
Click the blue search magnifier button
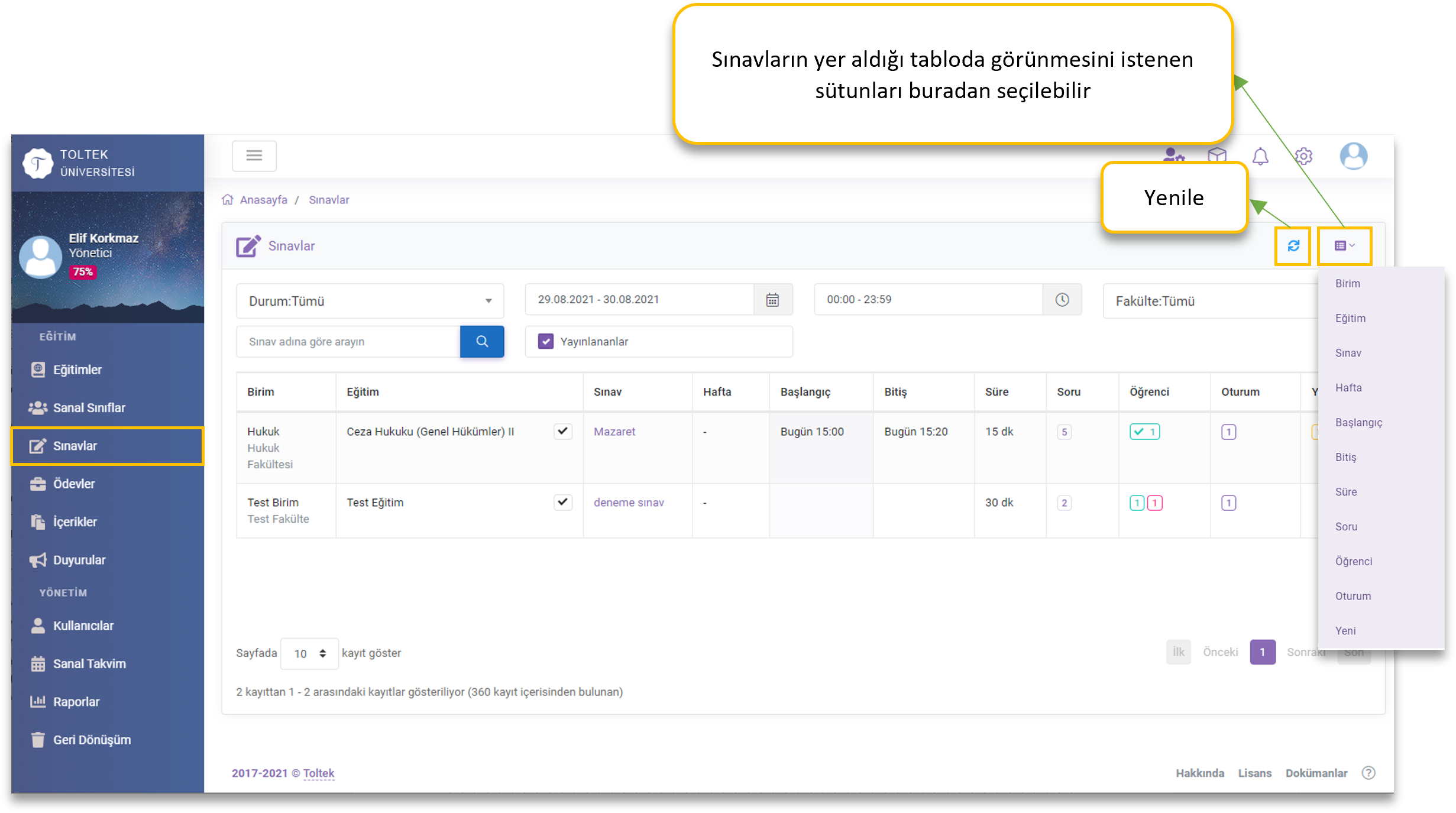click(482, 342)
